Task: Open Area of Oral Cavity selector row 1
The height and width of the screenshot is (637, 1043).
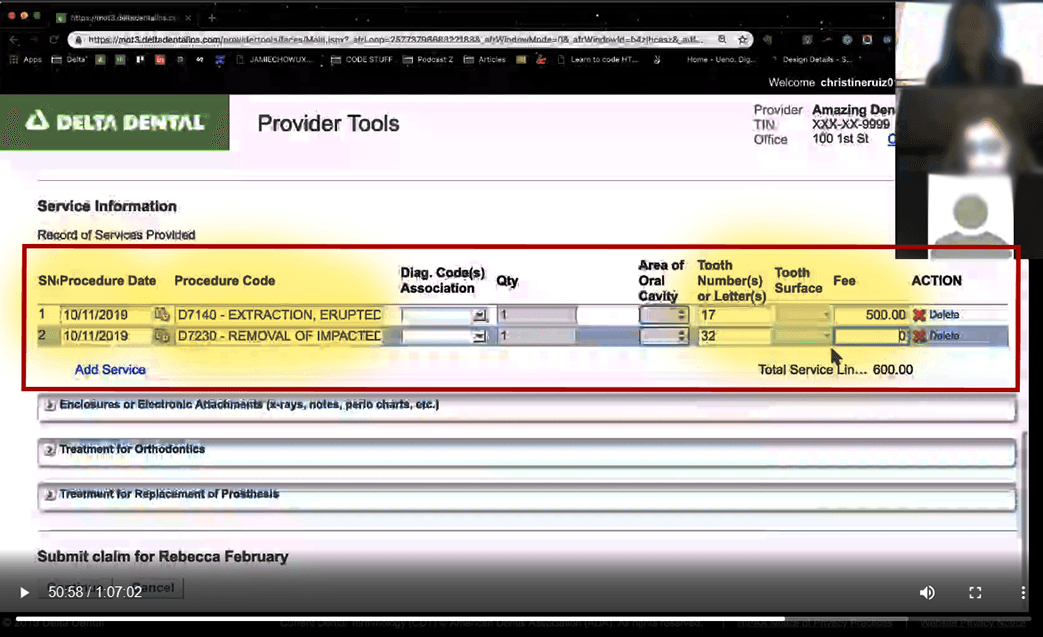Action: tap(664, 315)
